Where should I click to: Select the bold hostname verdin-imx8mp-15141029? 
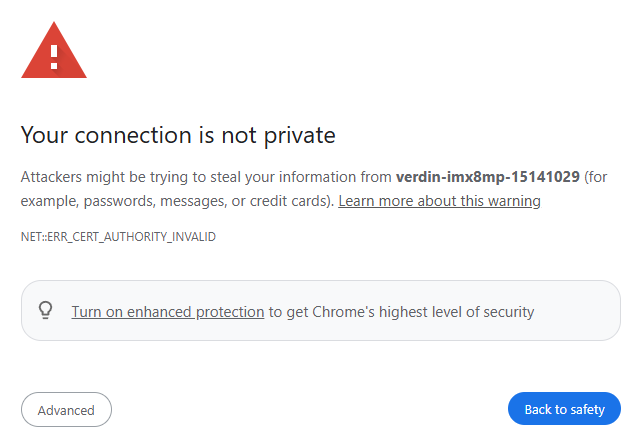(487, 177)
